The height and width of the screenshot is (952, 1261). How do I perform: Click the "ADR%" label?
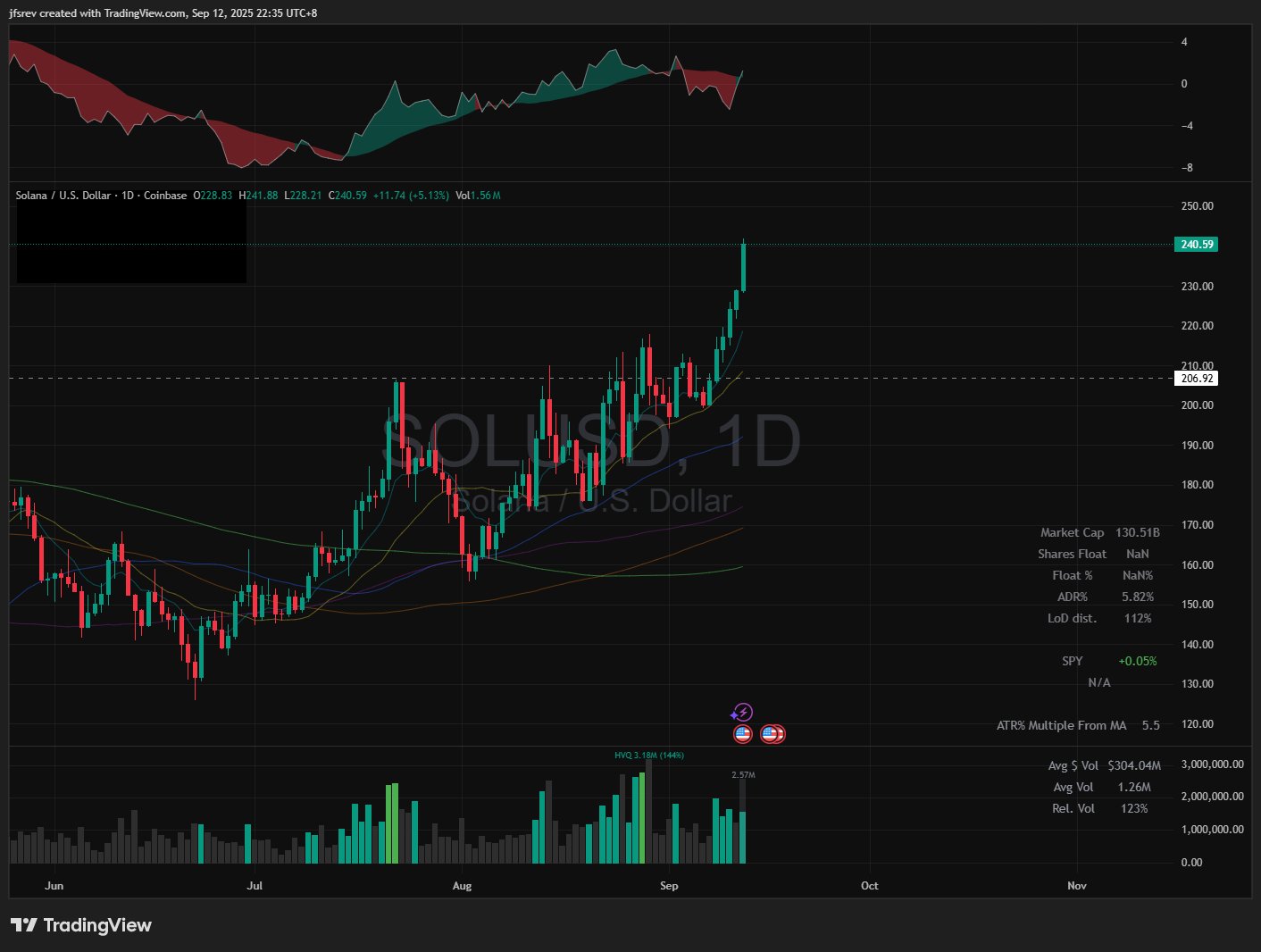coord(1072,597)
